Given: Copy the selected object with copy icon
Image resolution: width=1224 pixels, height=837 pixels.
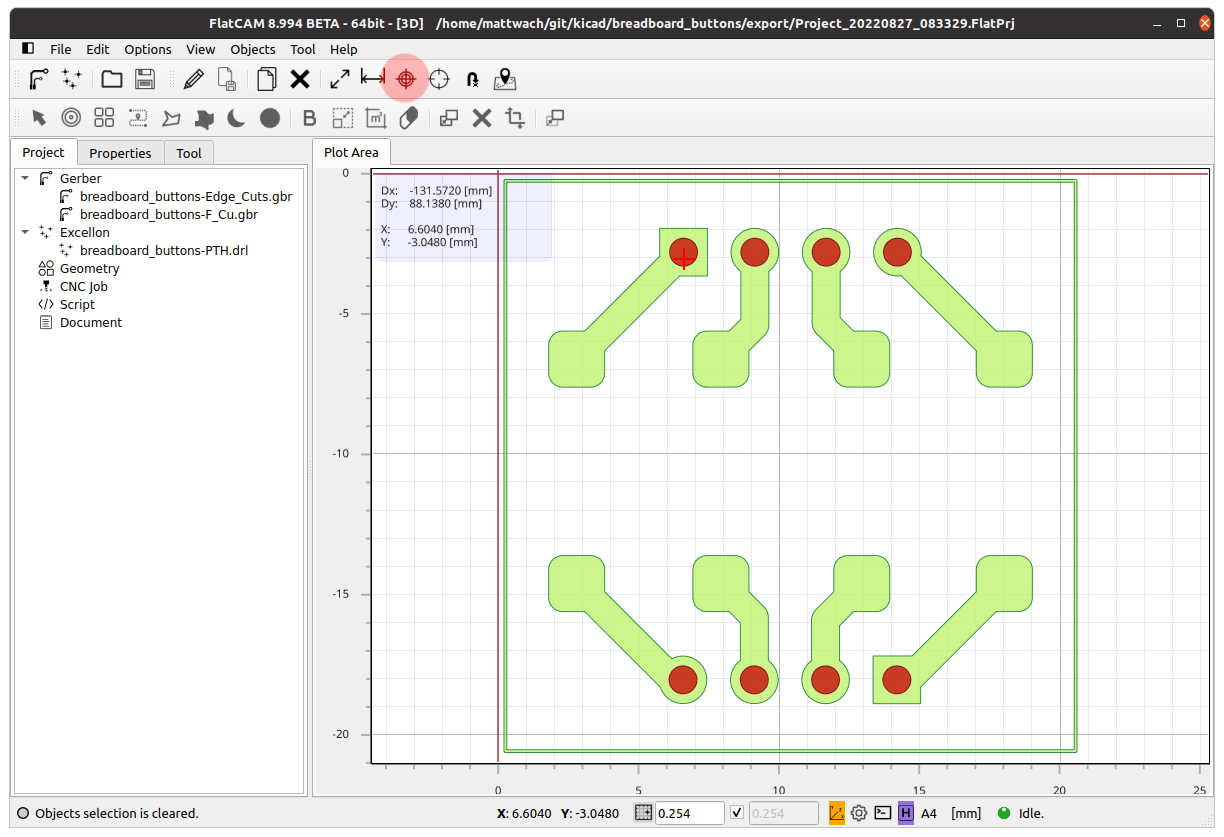Looking at the screenshot, I should click(x=267, y=79).
